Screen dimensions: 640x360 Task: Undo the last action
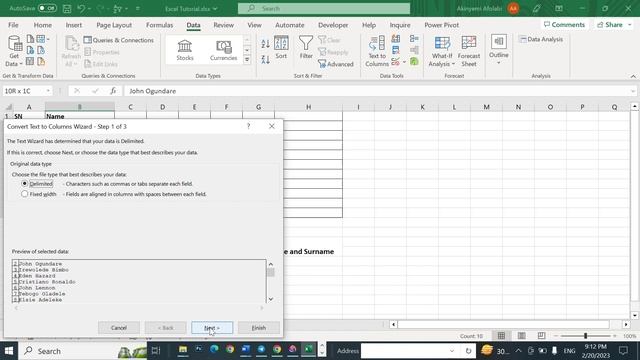[81, 8]
